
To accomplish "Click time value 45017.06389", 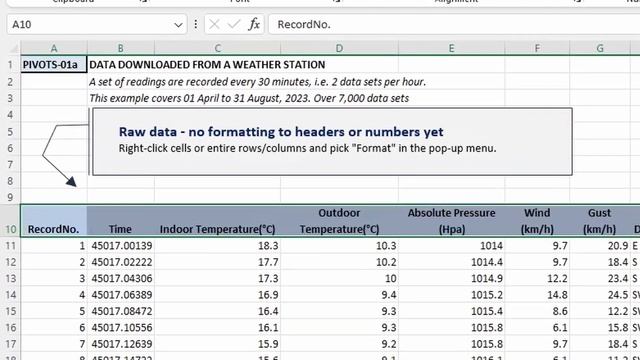I will pos(121,295).
